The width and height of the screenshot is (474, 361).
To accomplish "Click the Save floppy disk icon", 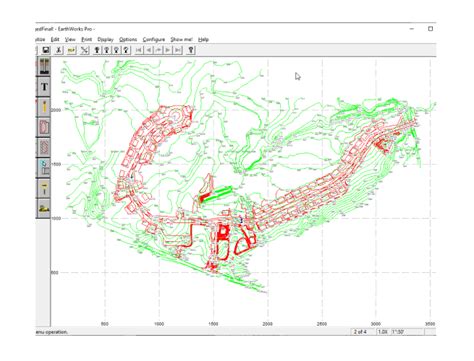I will [46, 50].
